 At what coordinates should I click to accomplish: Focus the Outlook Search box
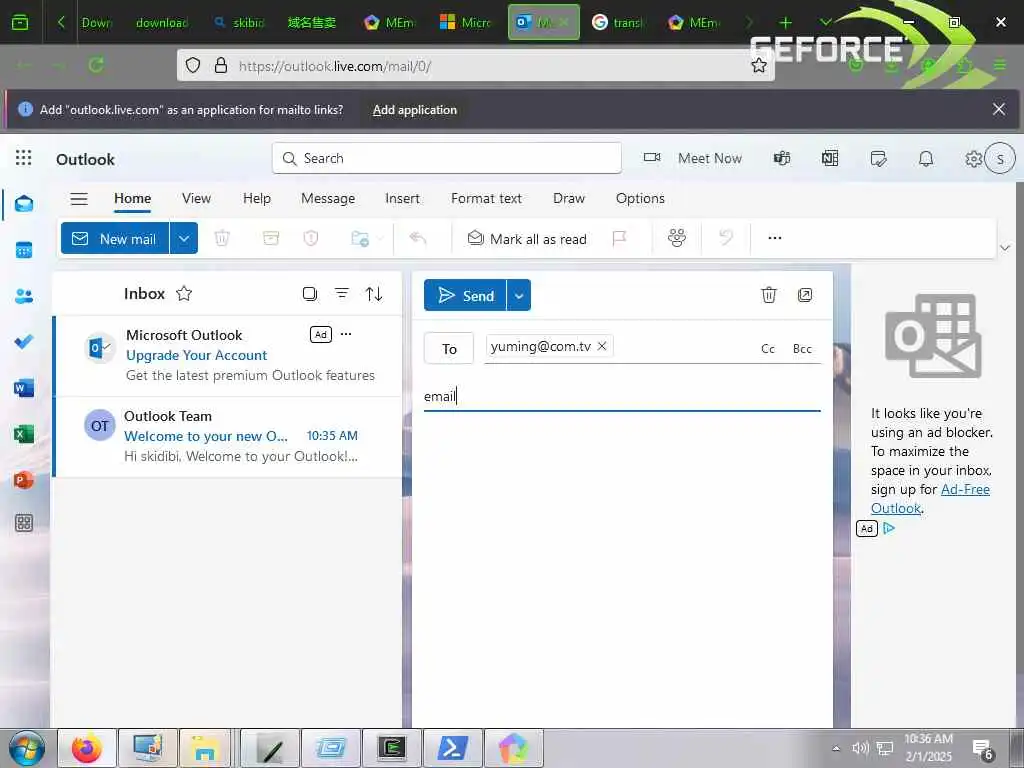click(447, 158)
